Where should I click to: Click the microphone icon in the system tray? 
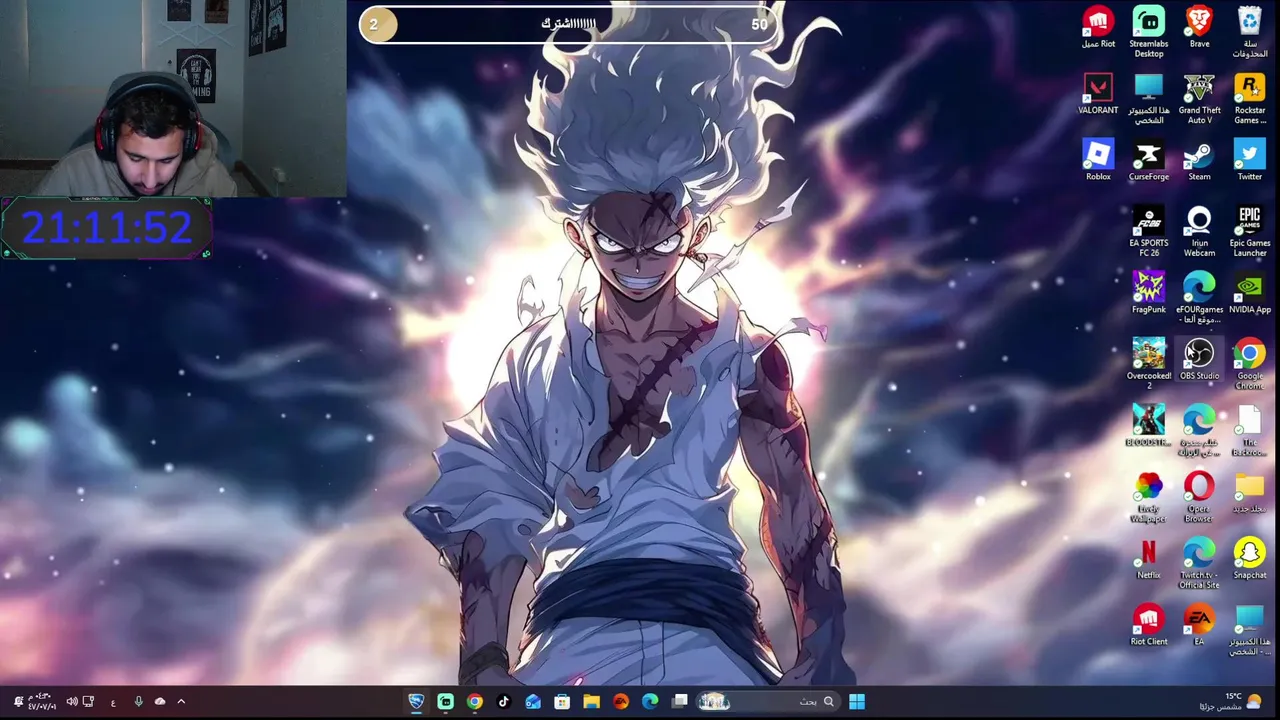pos(138,701)
